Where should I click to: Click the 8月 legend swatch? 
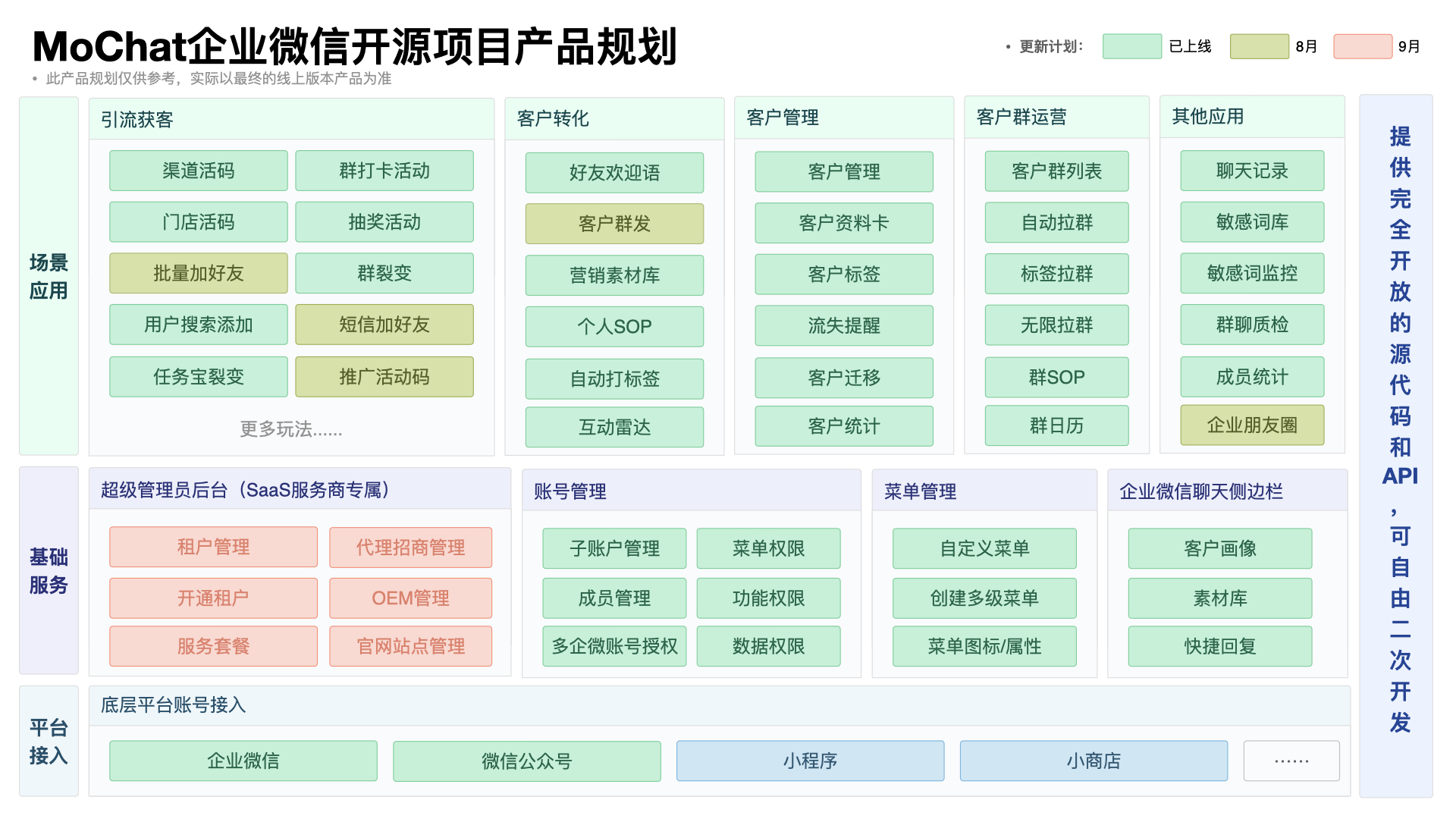pyautogui.click(x=1259, y=46)
